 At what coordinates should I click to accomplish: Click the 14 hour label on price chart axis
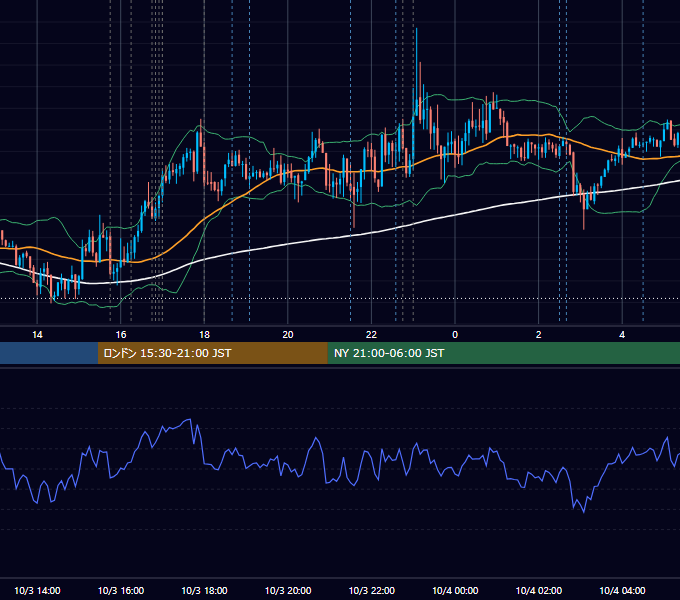point(37,335)
